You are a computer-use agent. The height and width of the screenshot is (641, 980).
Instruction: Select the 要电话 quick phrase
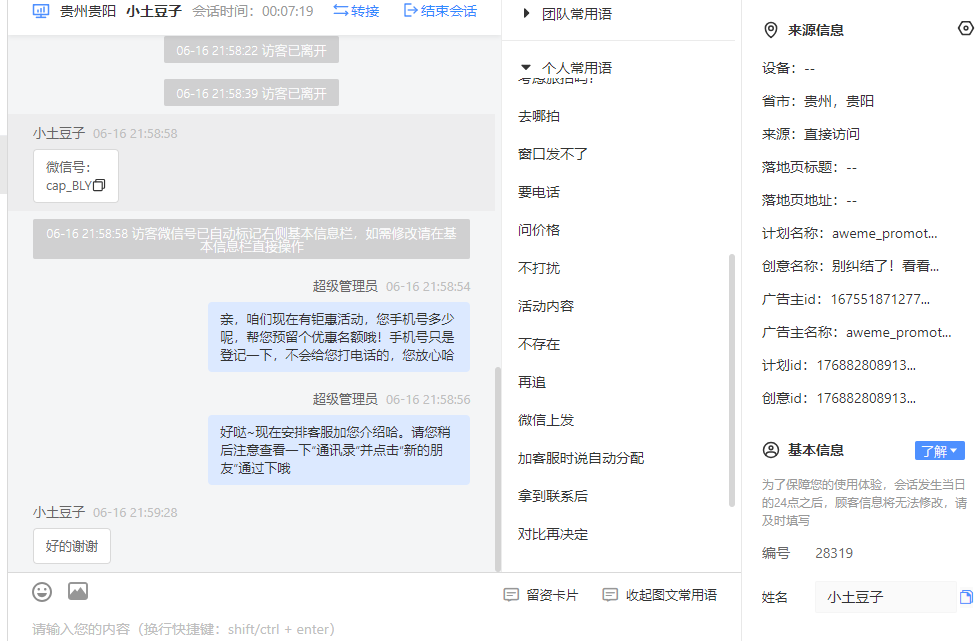539,192
